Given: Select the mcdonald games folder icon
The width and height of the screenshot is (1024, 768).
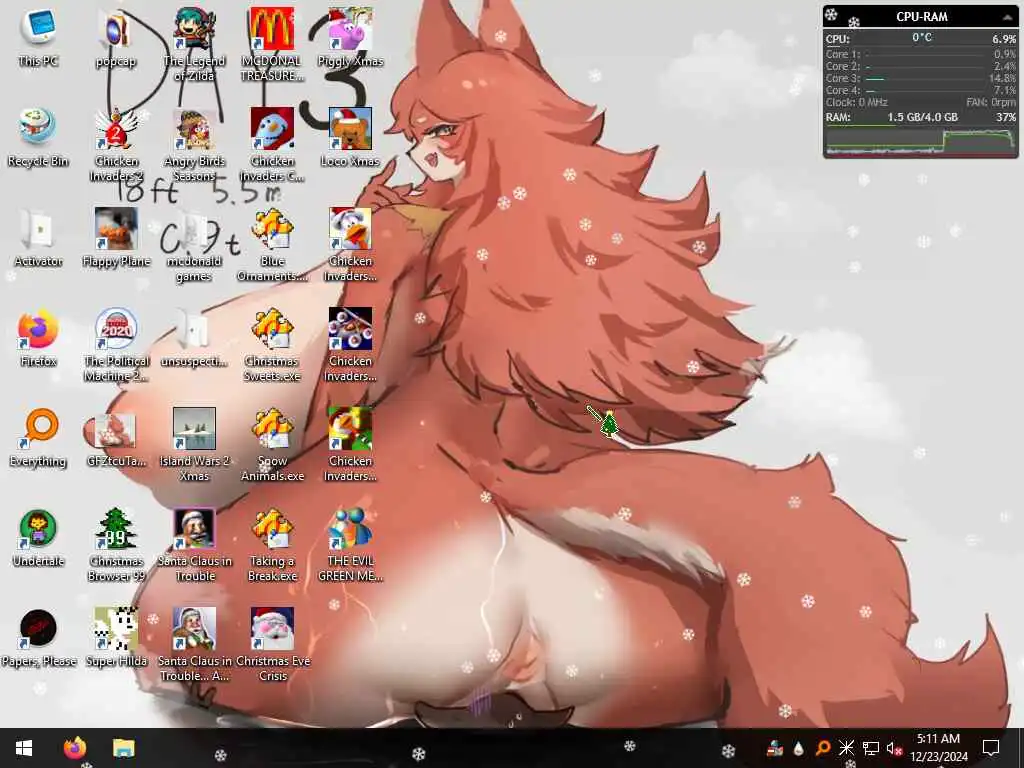Looking at the screenshot, I should [194, 246].
